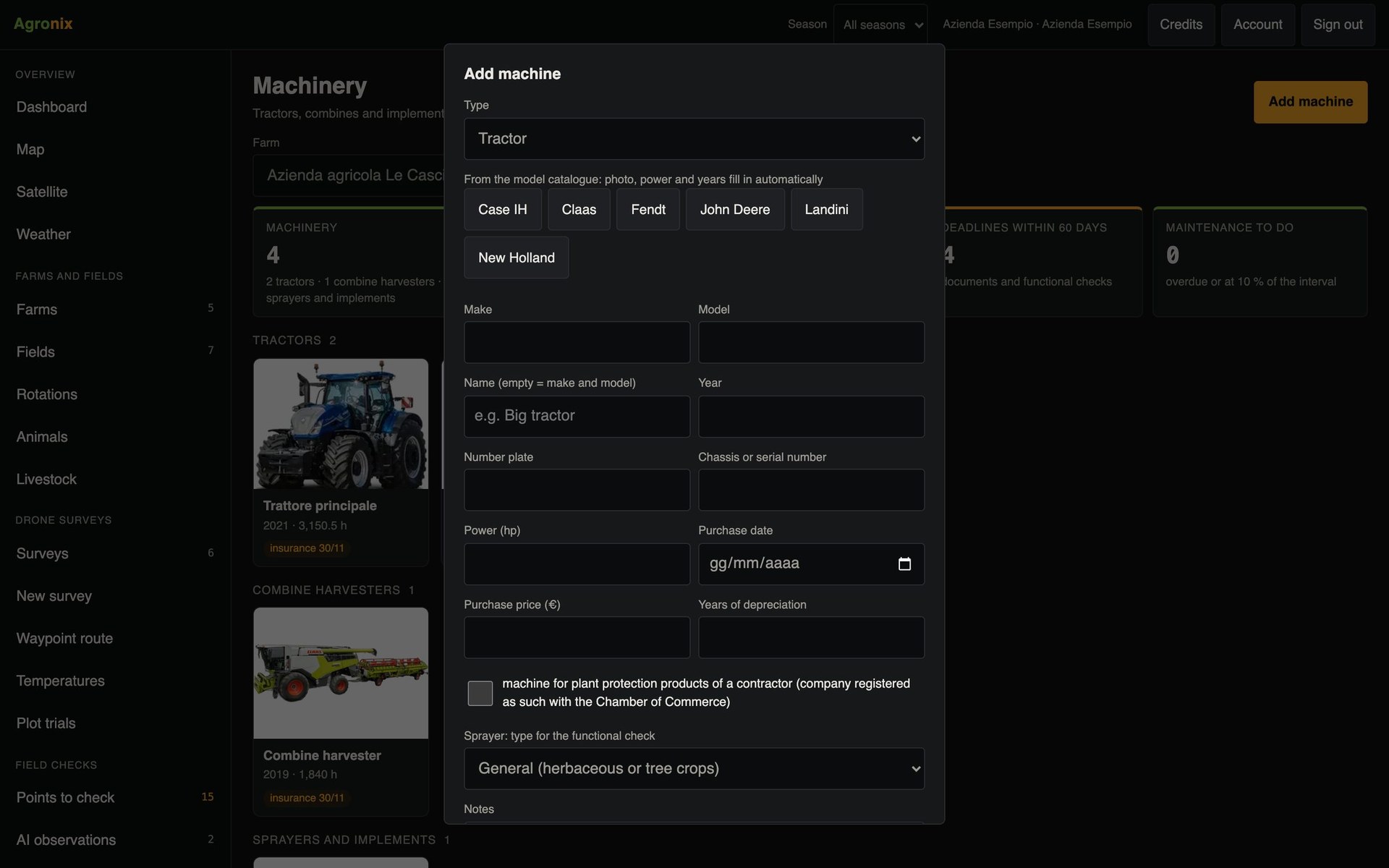Tick the plant protection contractor checkbox

tap(480, 693)
